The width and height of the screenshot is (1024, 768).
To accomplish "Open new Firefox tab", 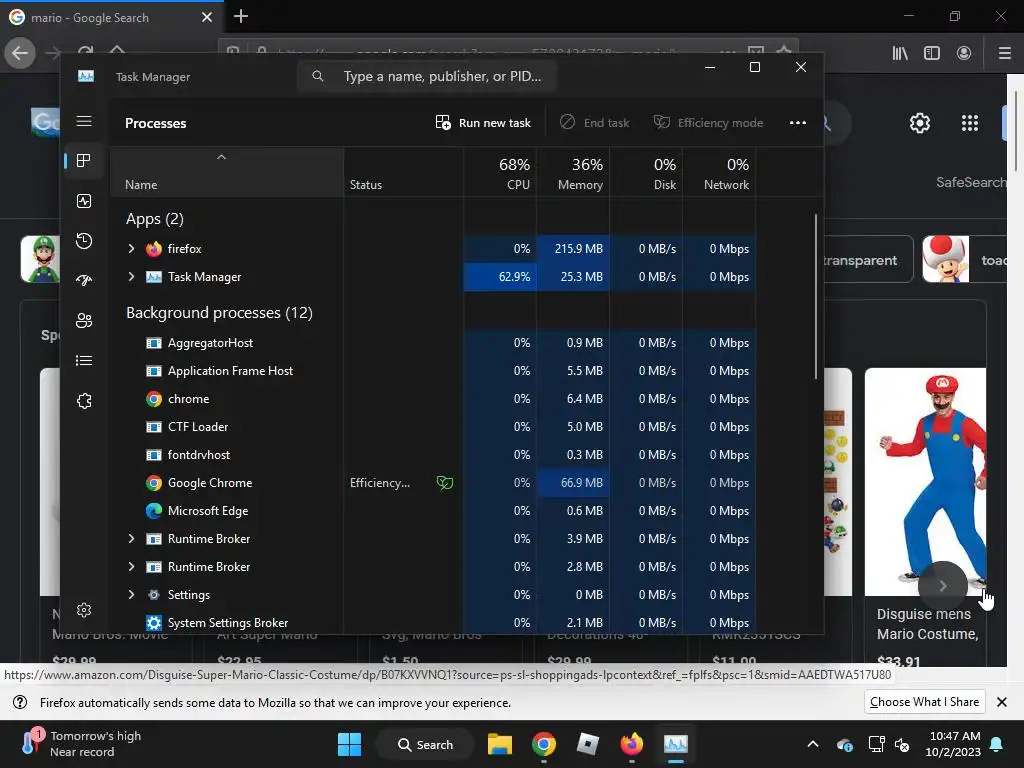I will click(241, 16).
